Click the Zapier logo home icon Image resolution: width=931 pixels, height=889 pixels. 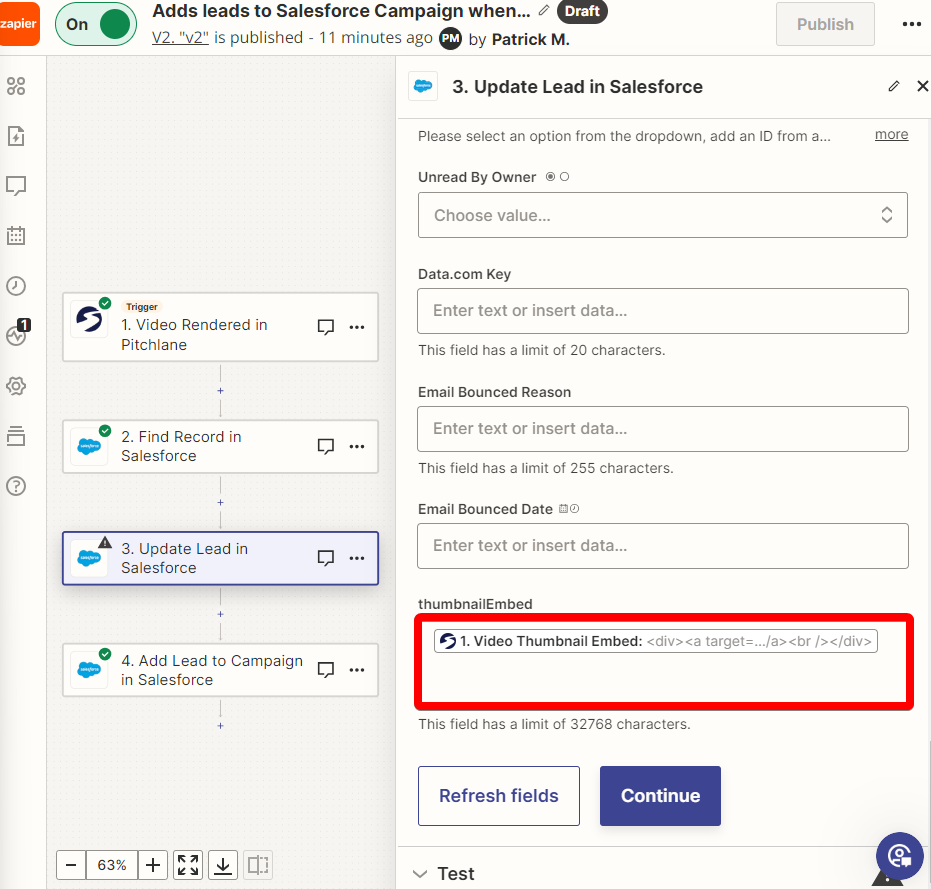tap(19, 24)
